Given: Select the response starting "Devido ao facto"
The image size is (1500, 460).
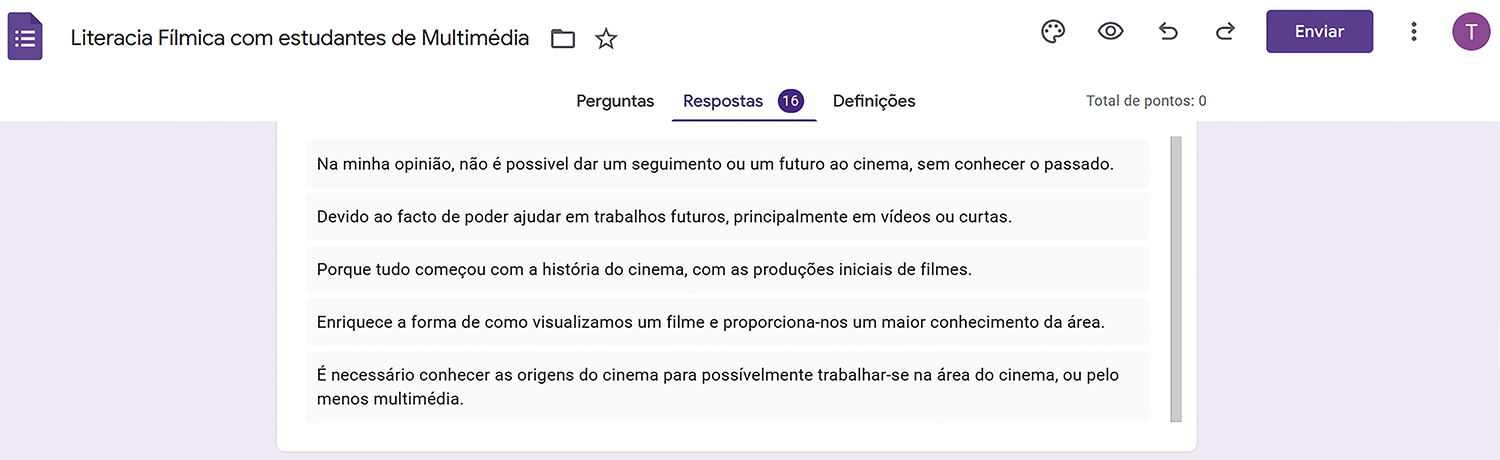Looking at the screenshot, I should pos(664,216).
